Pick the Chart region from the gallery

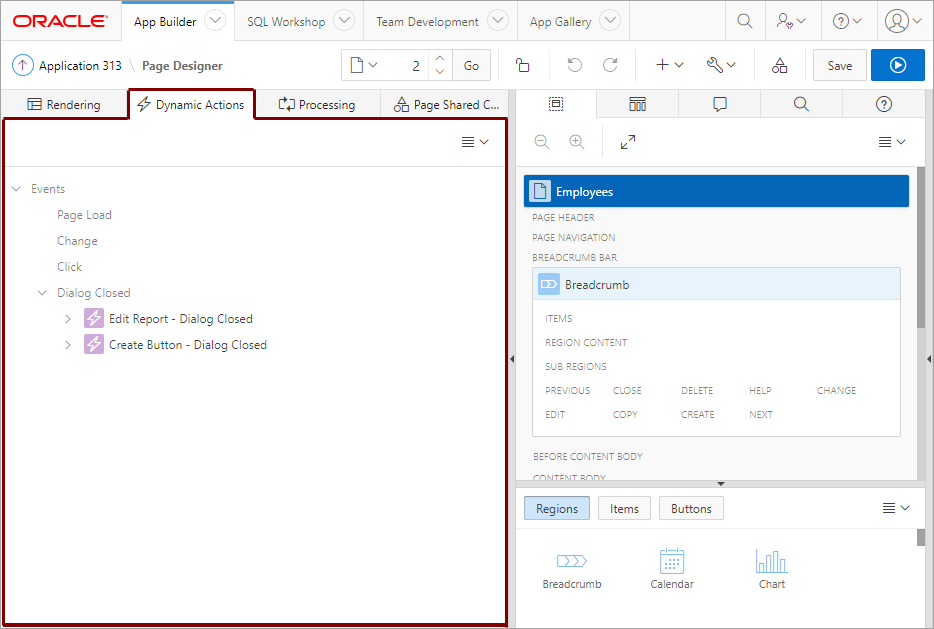[x=771, y=569]
